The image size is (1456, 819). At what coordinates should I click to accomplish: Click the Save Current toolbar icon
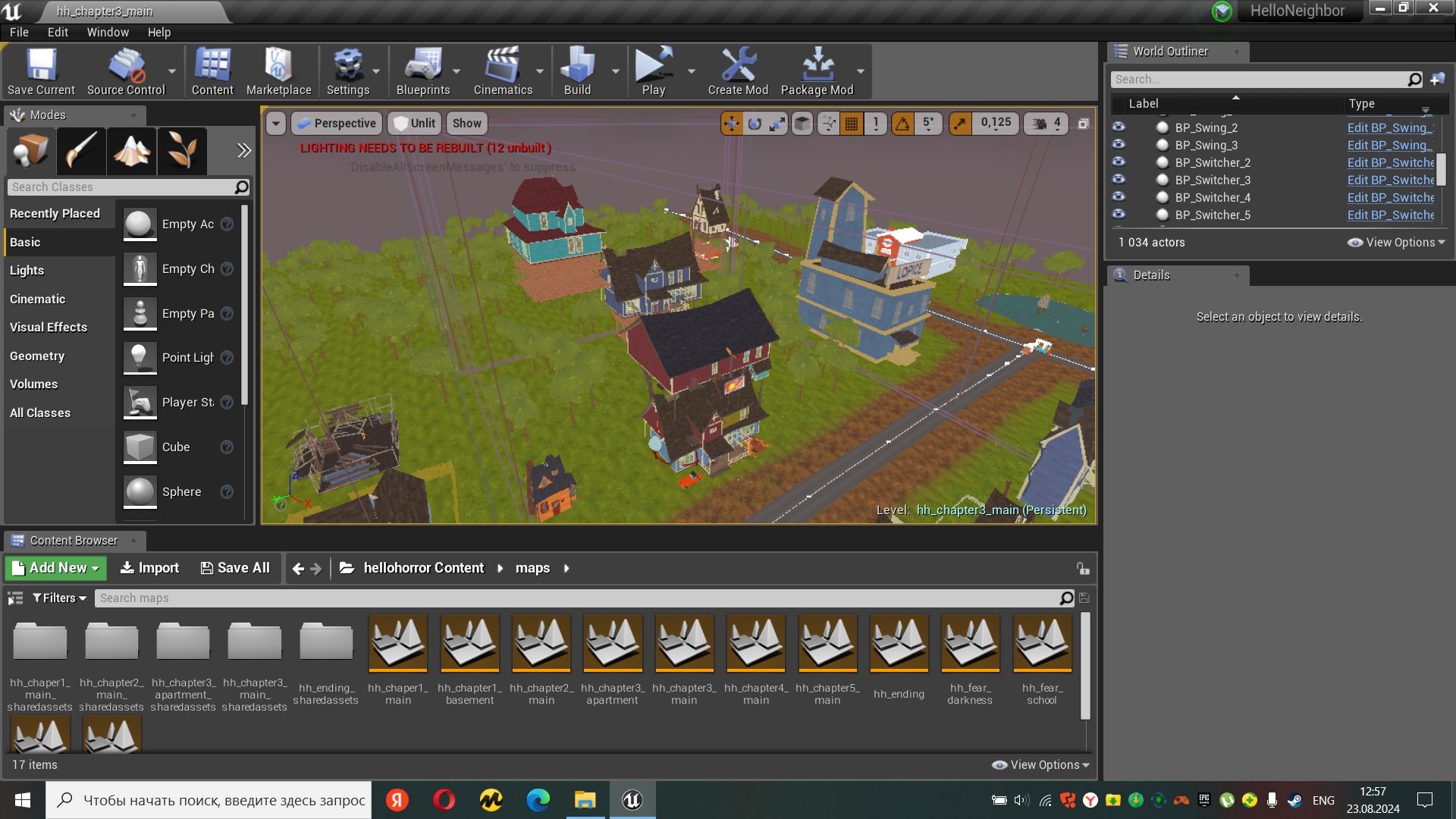(x=41, y=71)
